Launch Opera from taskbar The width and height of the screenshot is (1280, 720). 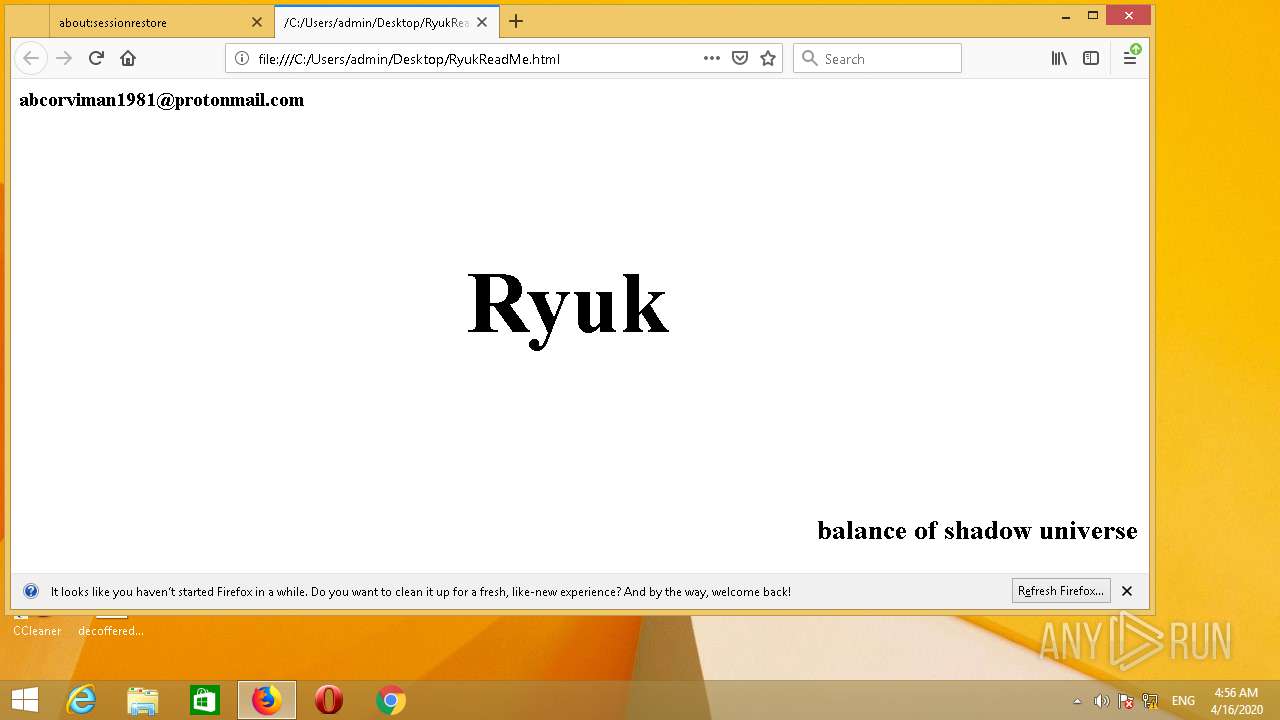tap(329, 700)
